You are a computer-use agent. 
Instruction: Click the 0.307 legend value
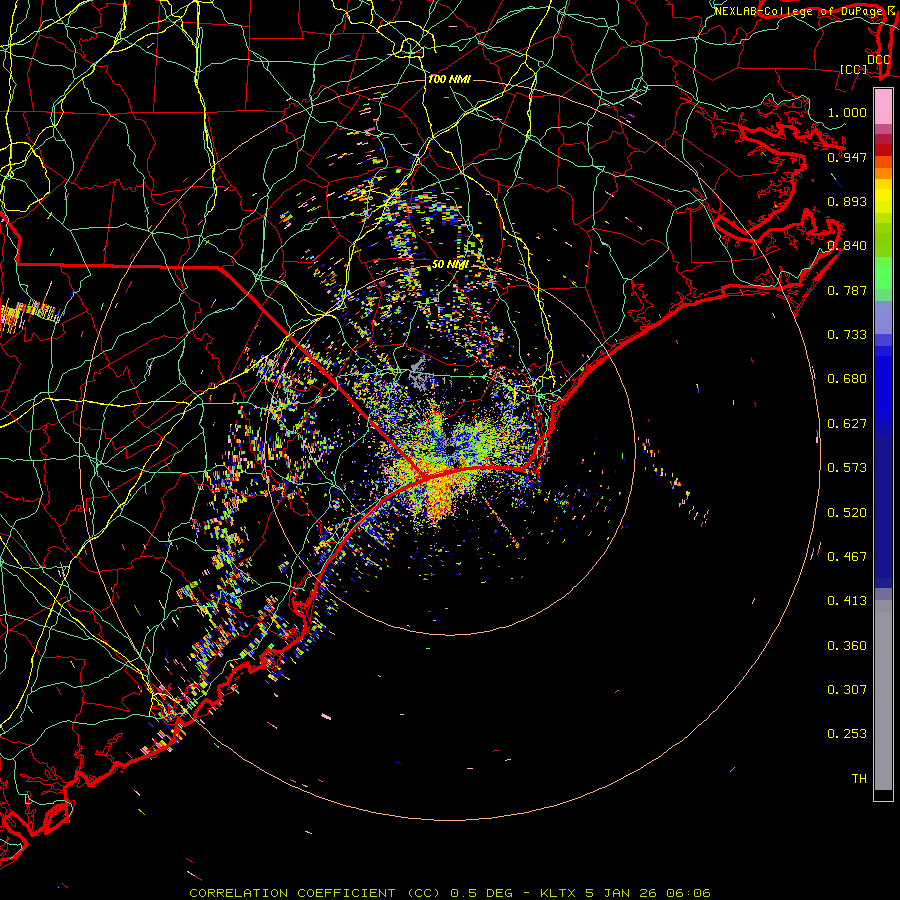coord(847,690)
